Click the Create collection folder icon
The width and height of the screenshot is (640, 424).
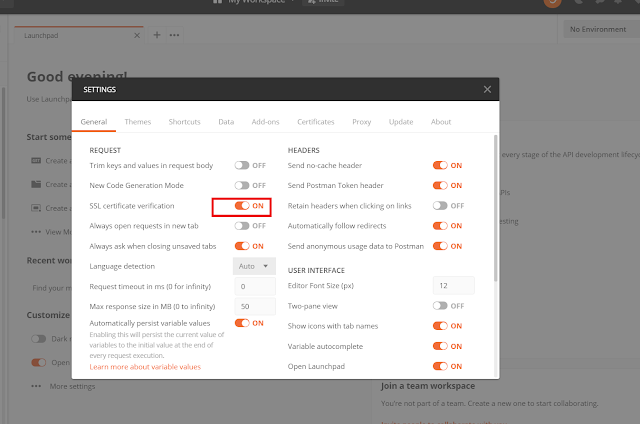[x=36, y=184]
